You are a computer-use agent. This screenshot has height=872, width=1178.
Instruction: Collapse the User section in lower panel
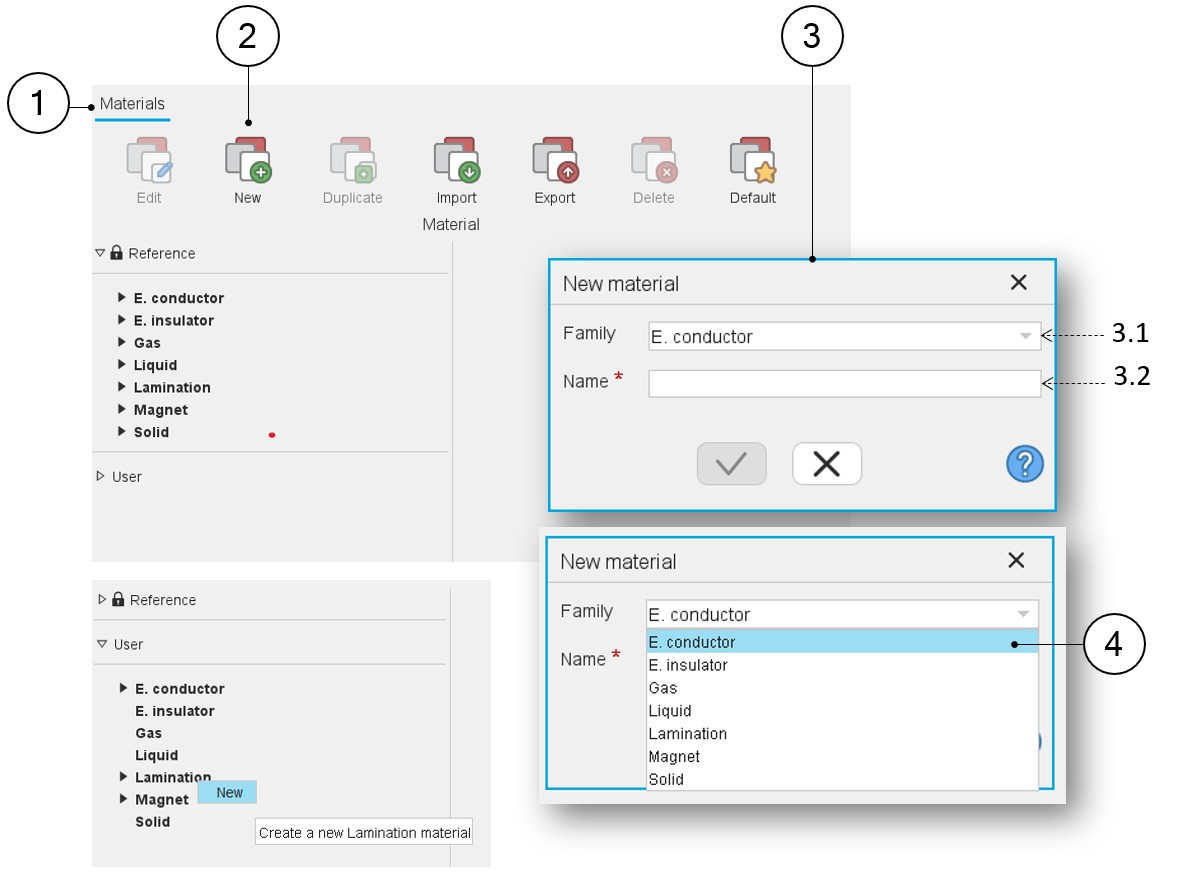[102, 644]
